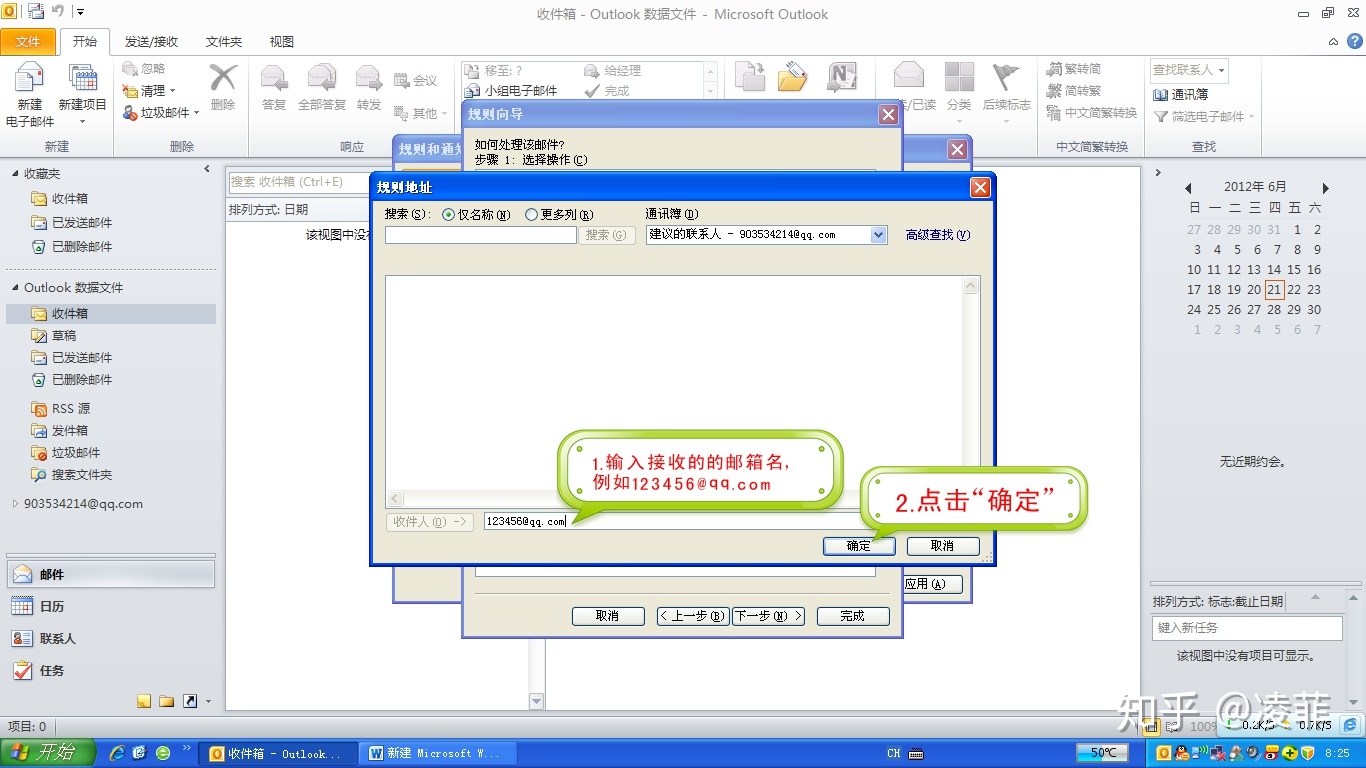Go to next month in calendar navigator
1366x768 pixels.
tap(1326, 188)
